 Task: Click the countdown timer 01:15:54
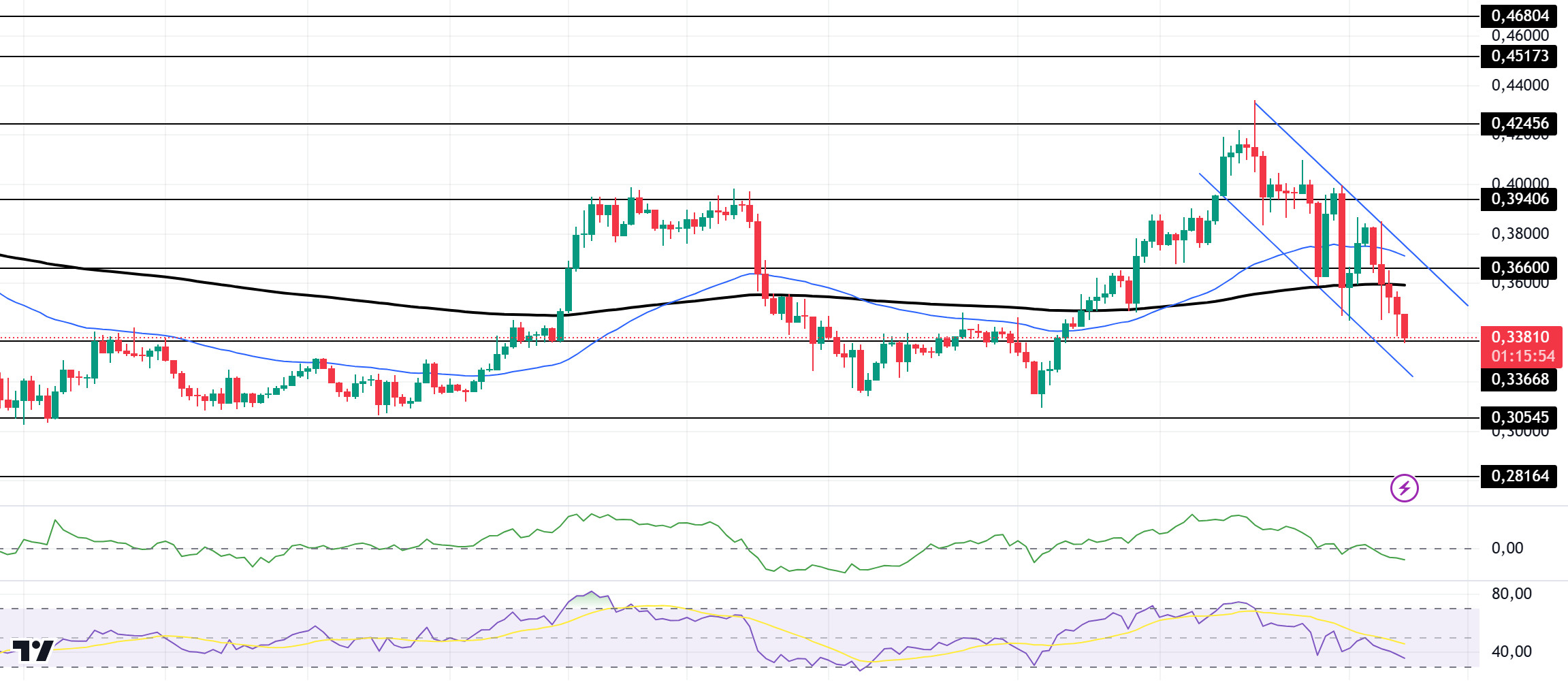coord(1523,356)
